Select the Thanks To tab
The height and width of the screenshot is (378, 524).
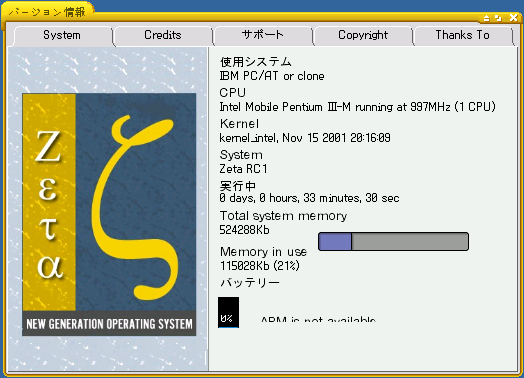coord(463,35)
